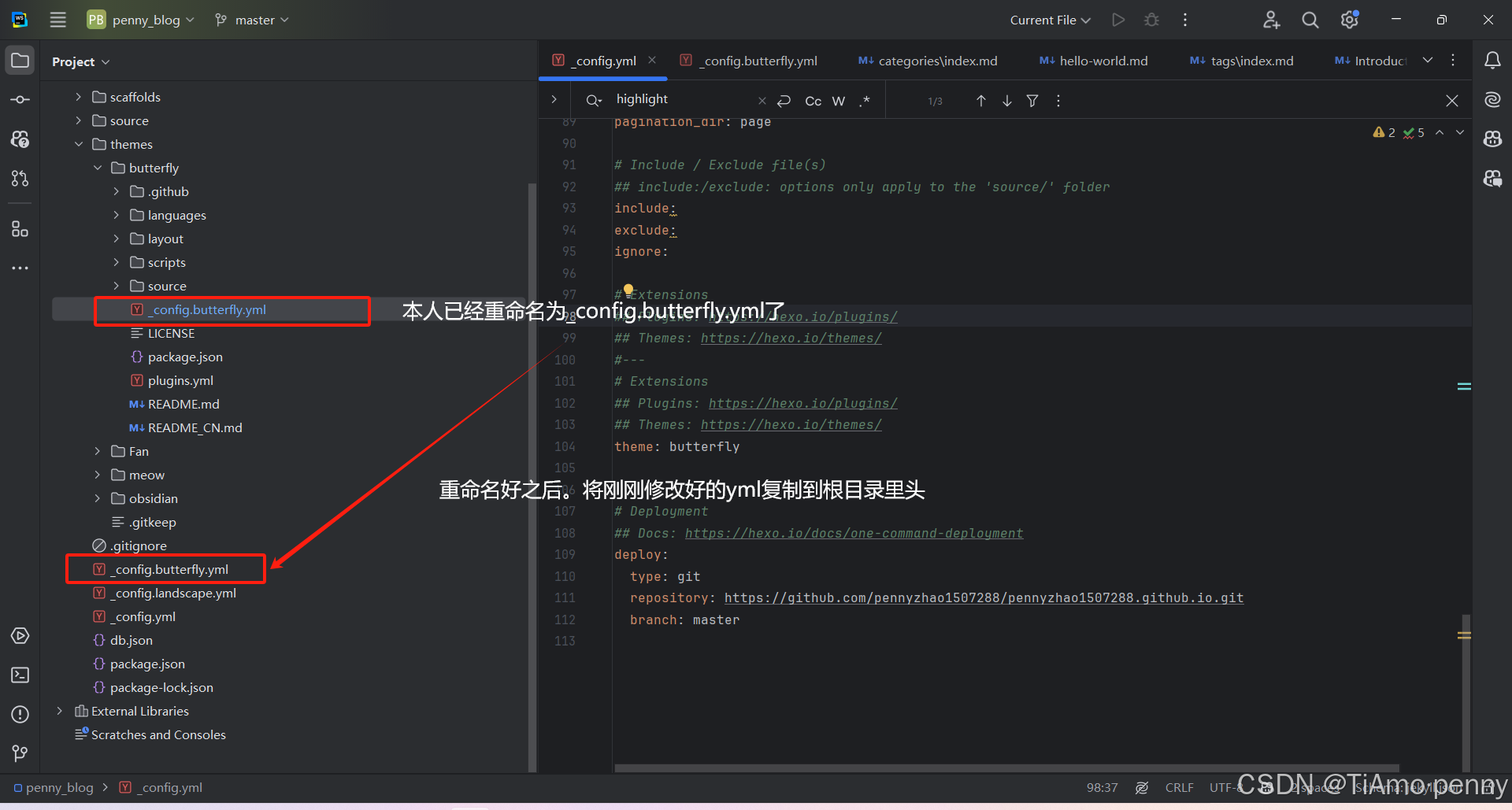
Task: Open the Terminal tool window
Action: (x=20, y=675)
